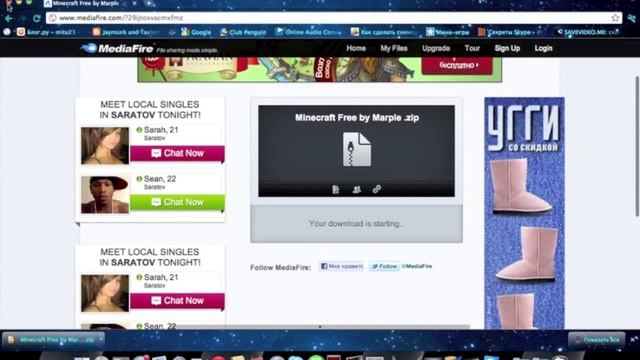Viewport: 640px width, 360px height.
Task: Click the red бесплатно banner button
Action: point(457,65)
